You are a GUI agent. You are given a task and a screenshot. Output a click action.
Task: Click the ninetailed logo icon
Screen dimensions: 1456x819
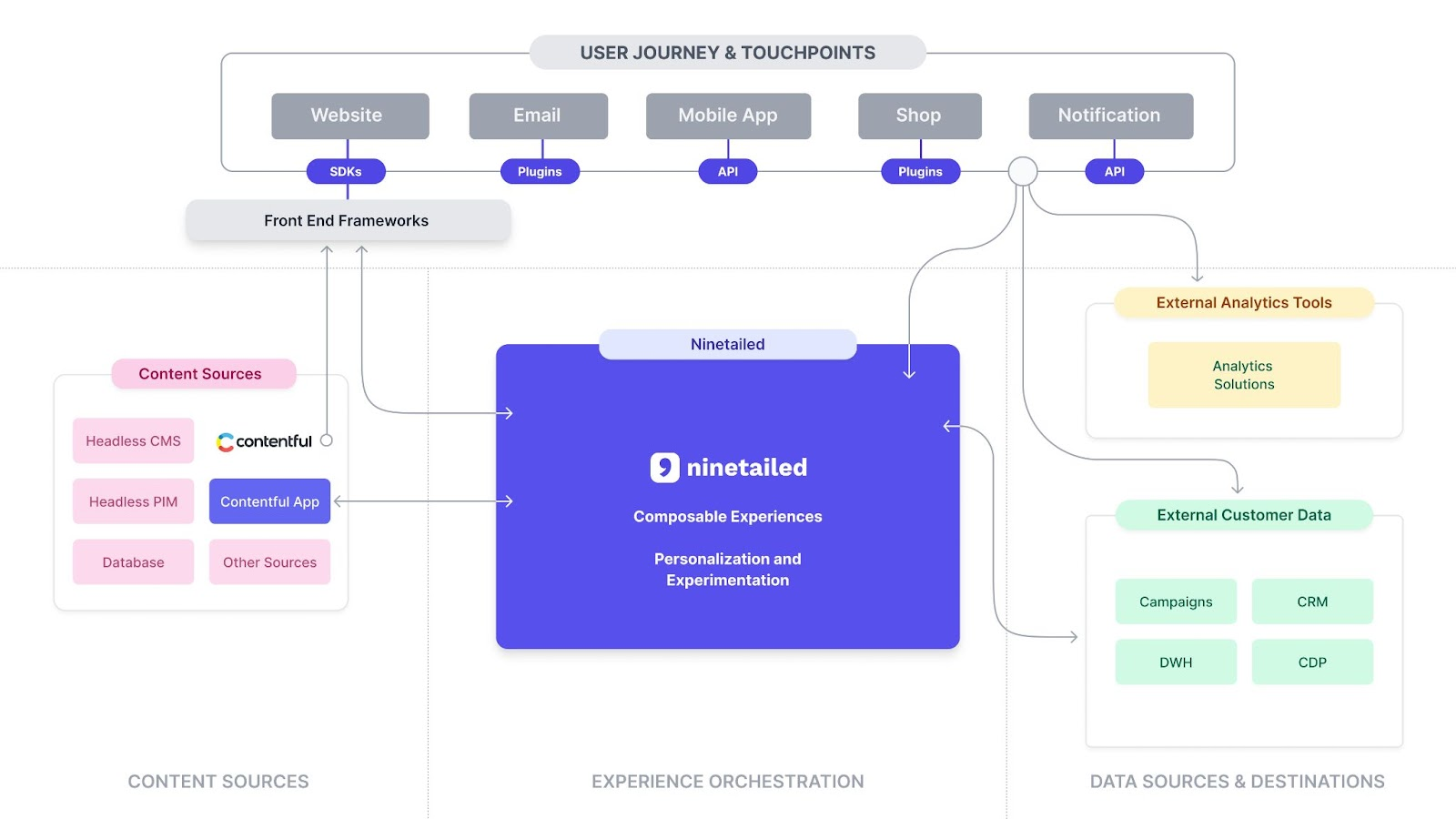click(x=664, y=468)
